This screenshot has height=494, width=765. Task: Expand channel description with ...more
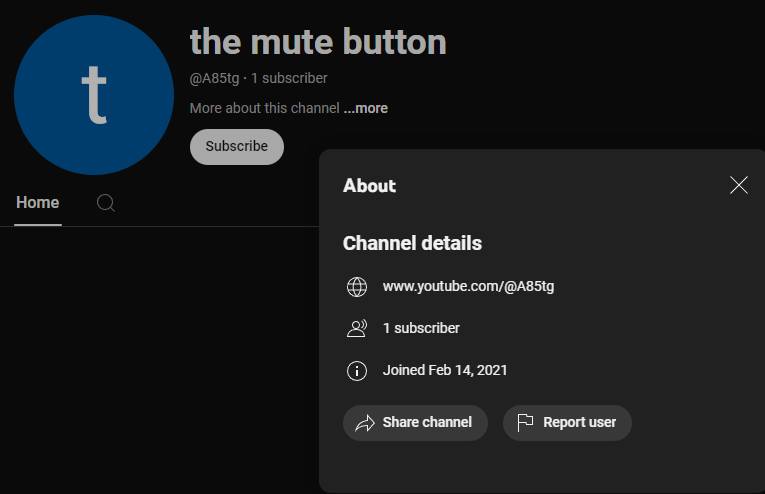(365, 108)
